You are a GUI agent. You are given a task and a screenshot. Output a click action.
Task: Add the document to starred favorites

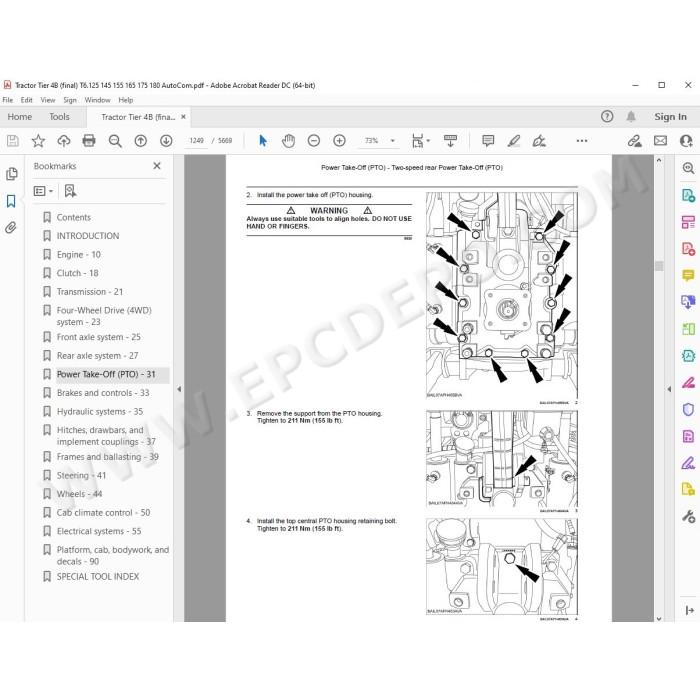38,141
